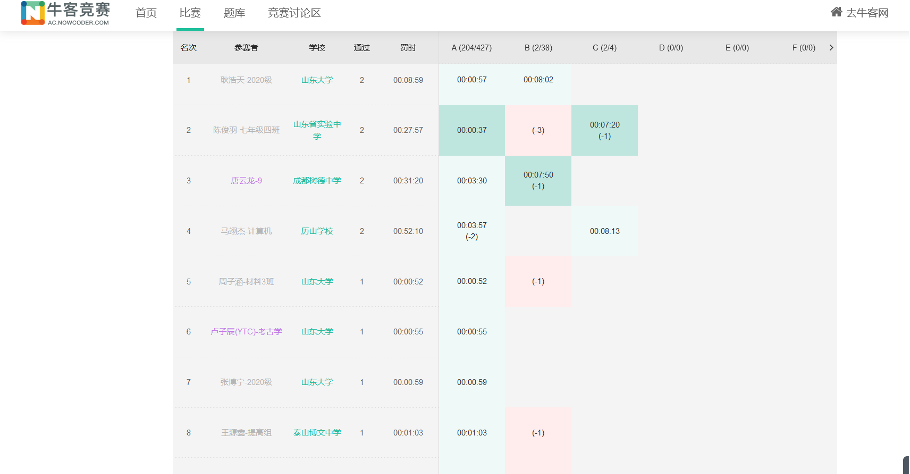
Task: Click the 历山学校 school link
Action: (x=317, y=231)
